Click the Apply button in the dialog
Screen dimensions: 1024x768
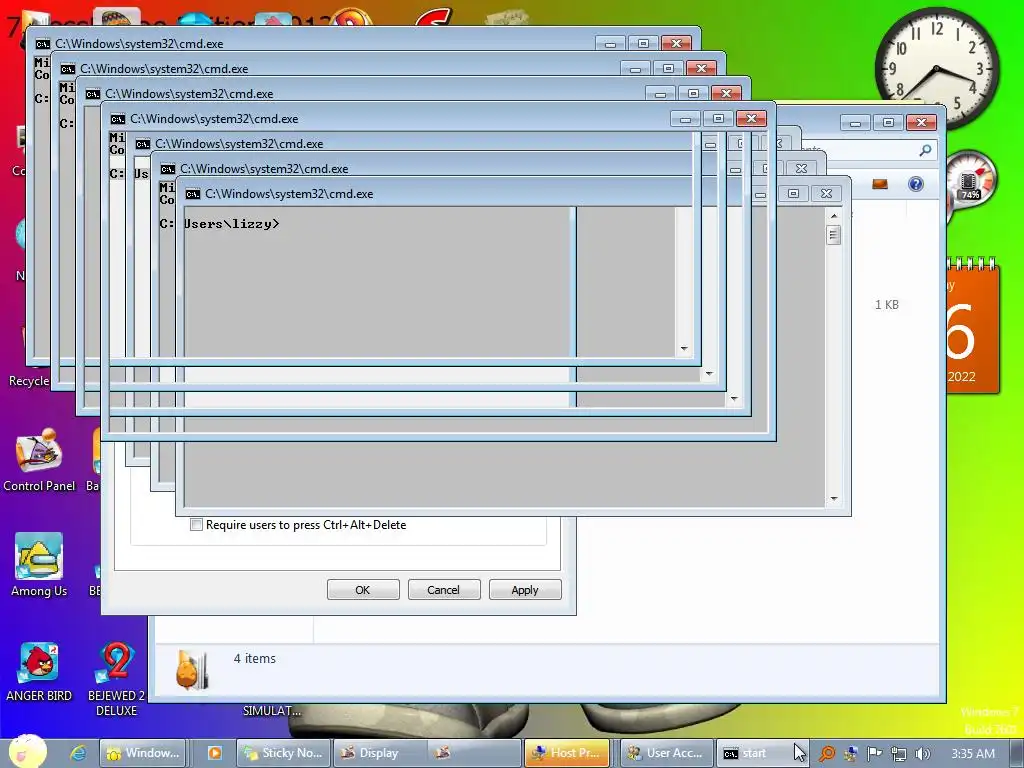[525, 590]
